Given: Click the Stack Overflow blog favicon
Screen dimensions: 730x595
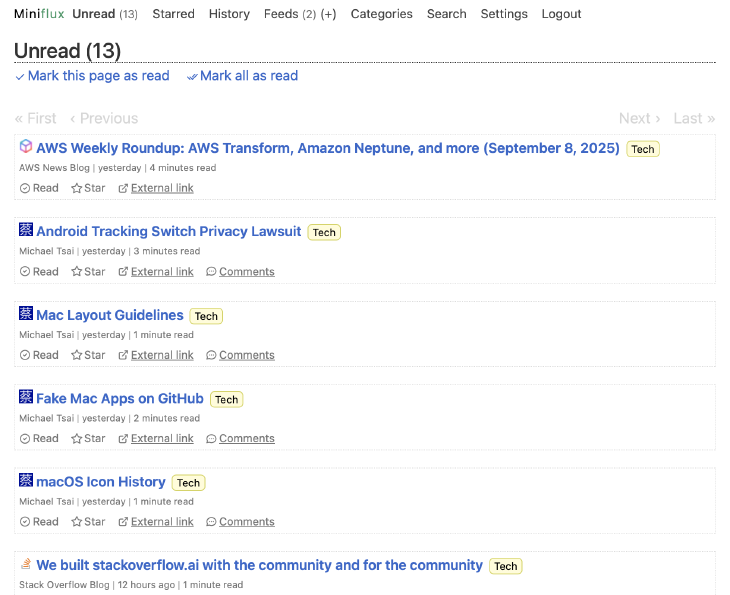Looking at the screenshot, I should (x=26, y=564).
